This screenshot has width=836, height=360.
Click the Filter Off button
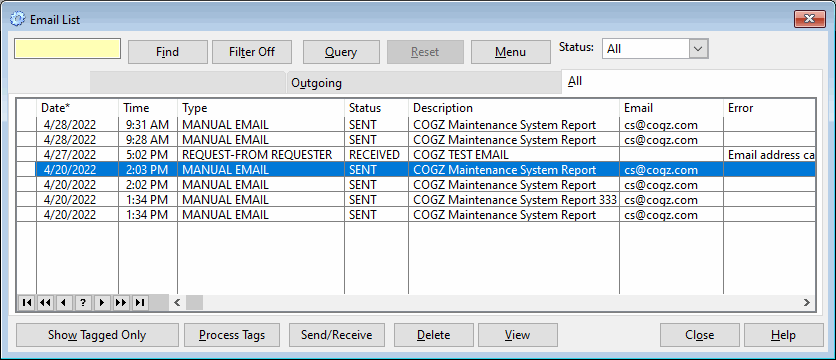[252, 52]
